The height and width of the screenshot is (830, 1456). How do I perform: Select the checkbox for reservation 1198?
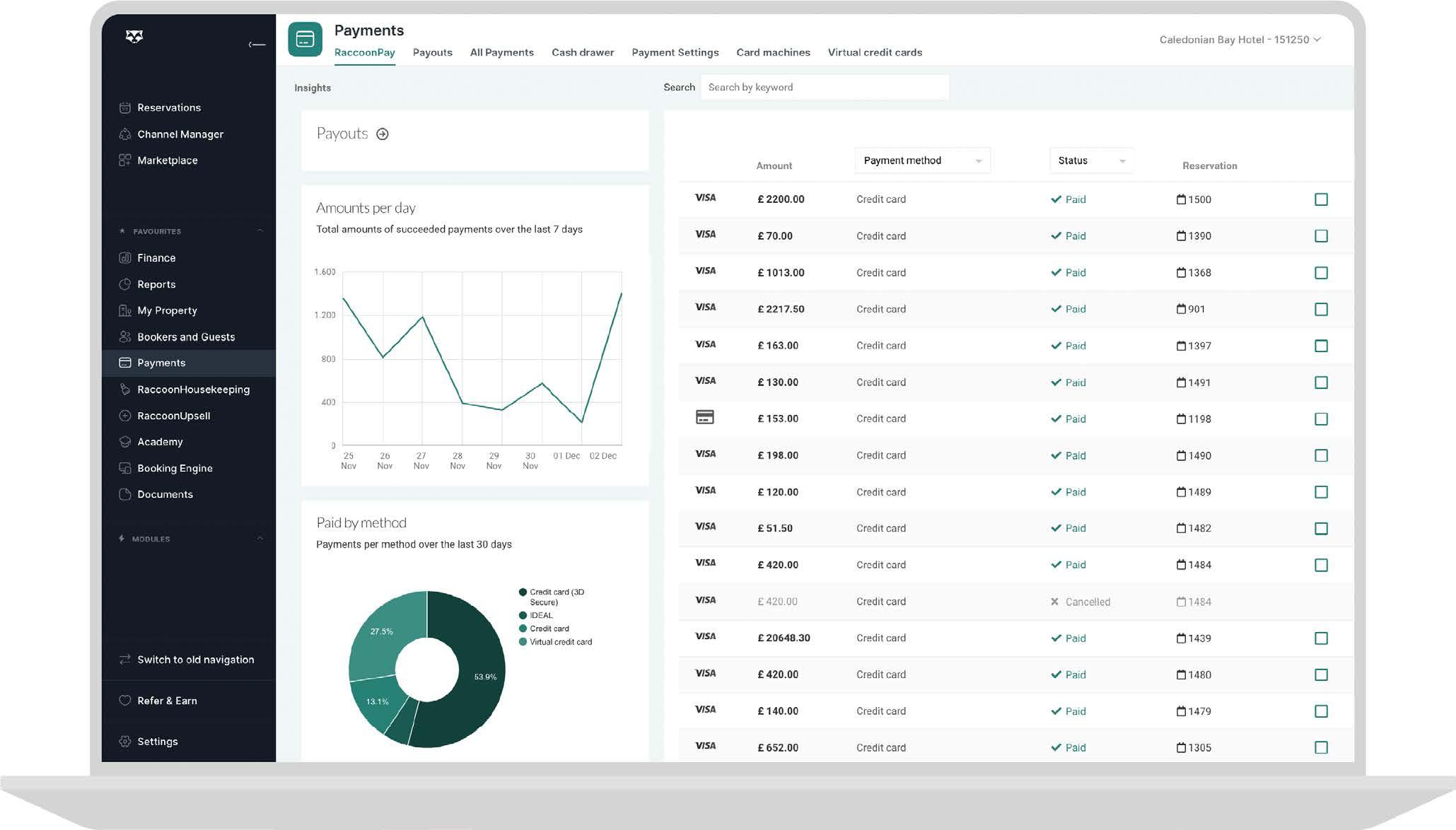click(x=1321, y=419)
